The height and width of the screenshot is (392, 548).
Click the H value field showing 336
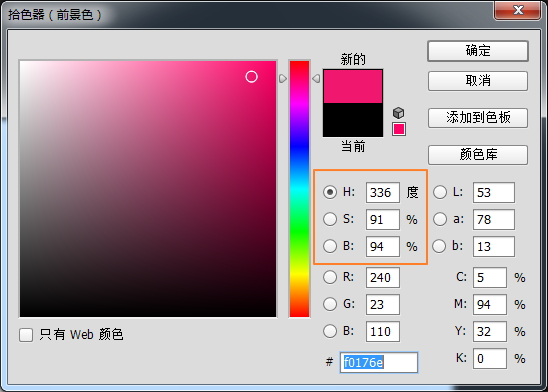[x=383, y=192]
